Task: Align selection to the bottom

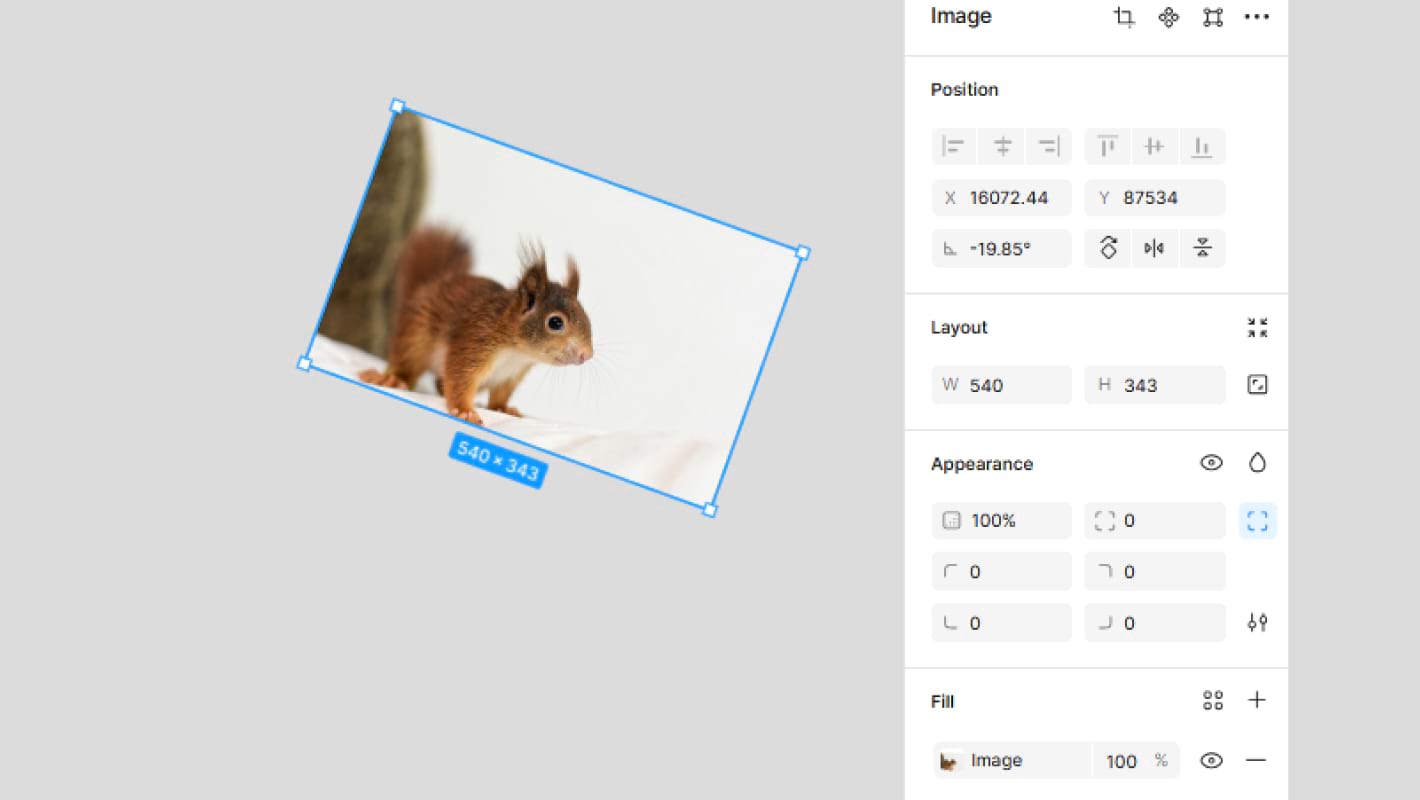Action: (1202, 147)
